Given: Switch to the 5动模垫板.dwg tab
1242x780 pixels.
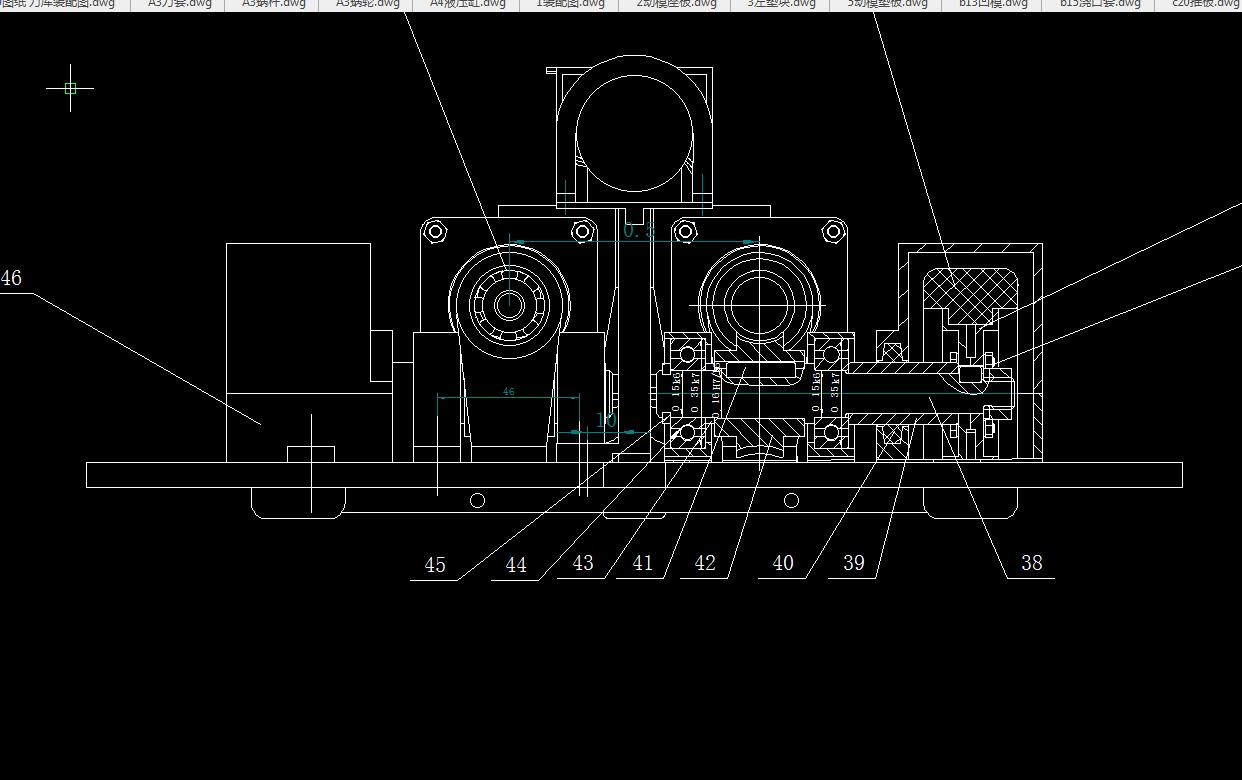Looking at the screenshot, I should tap(887, 4).
